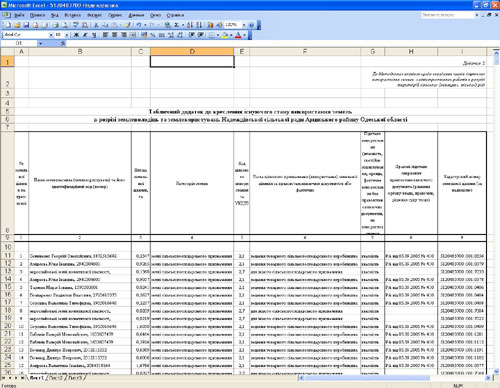
Task: Save the workbook with floppy icon
Action: point(26,25)
